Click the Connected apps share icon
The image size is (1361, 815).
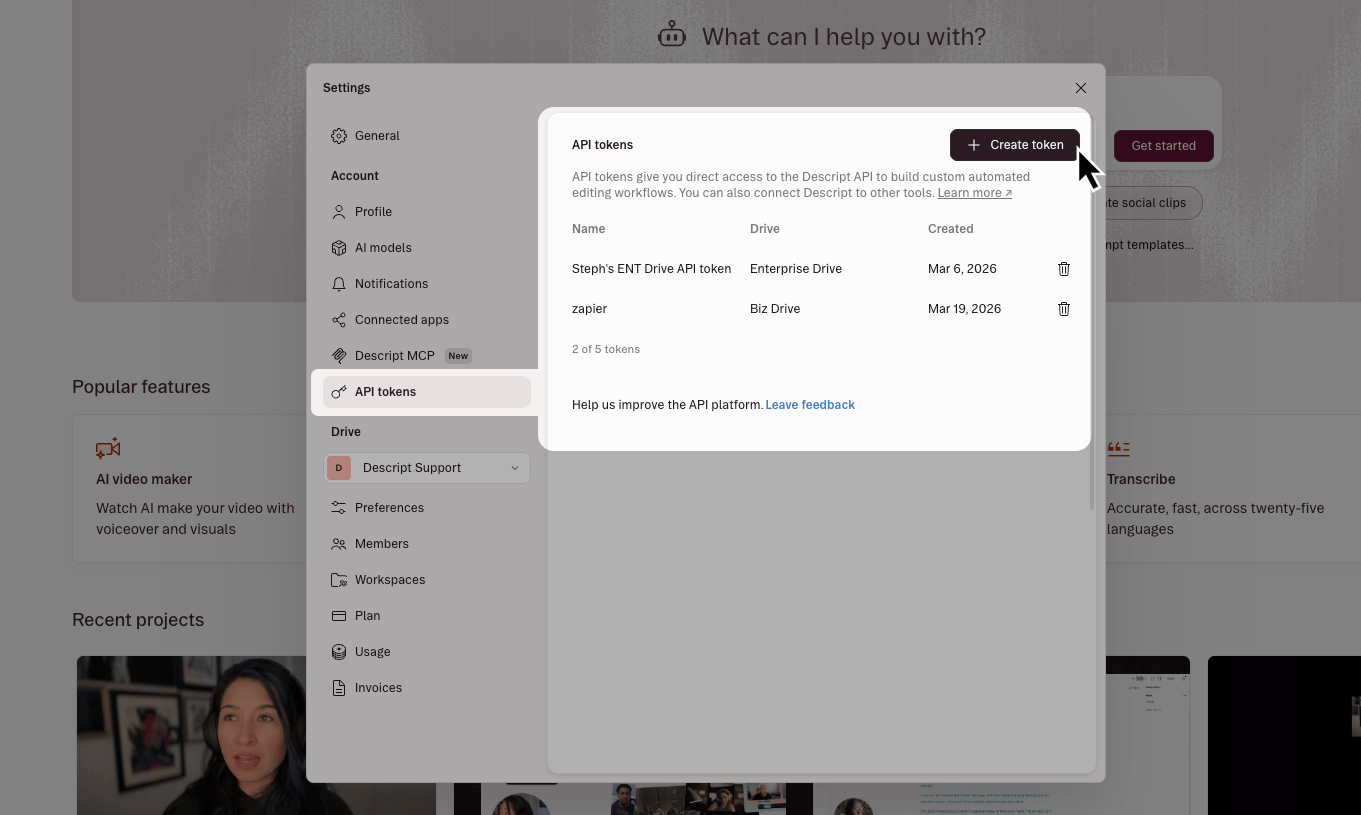click(339, 320)
